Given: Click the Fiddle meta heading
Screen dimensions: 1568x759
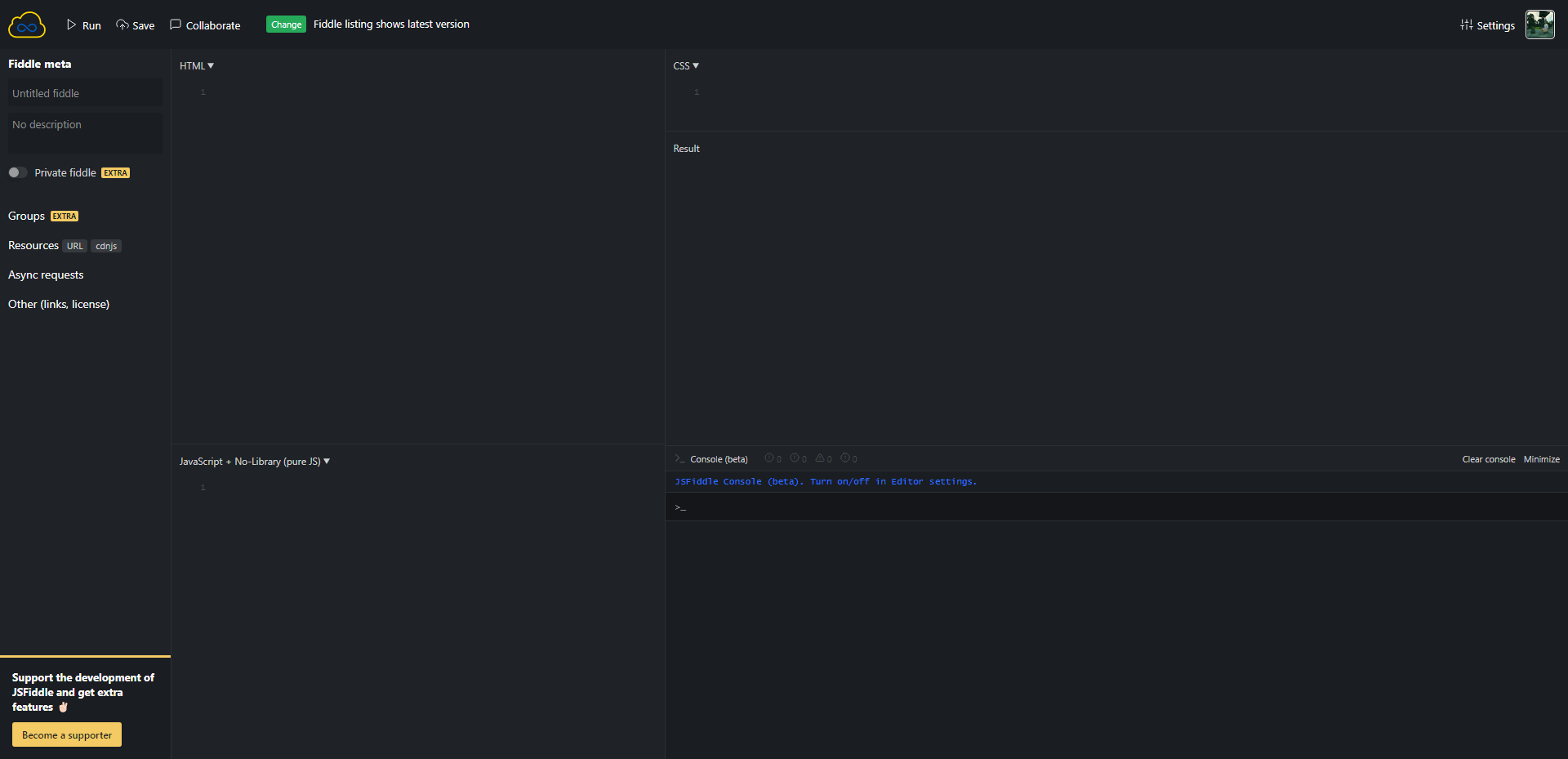Looking at the screenshot, I should (x=39, y=64).
